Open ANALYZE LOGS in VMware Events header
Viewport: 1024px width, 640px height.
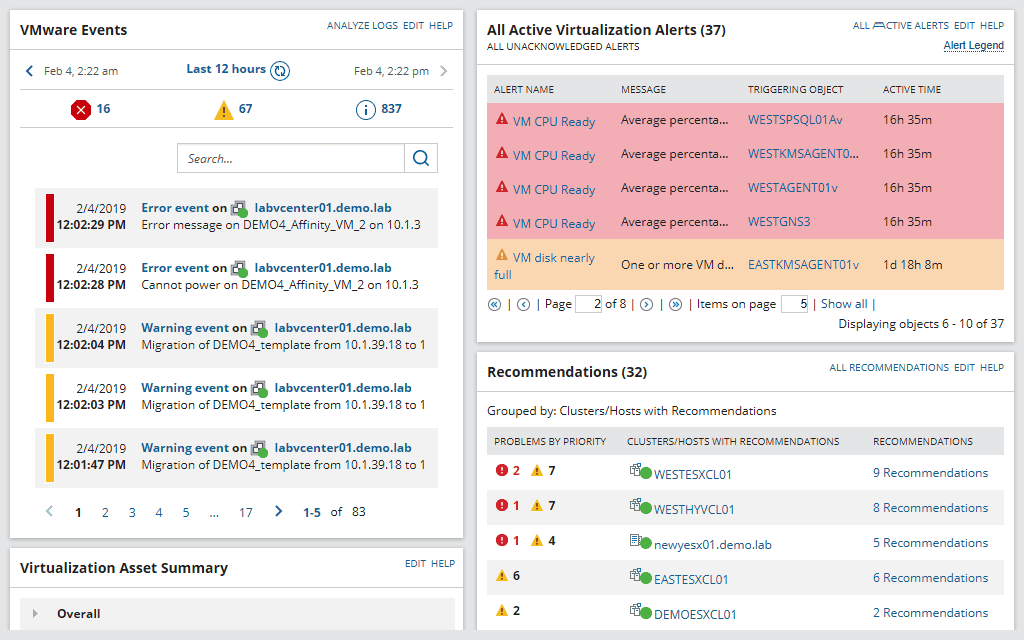[x=362, y=26]
